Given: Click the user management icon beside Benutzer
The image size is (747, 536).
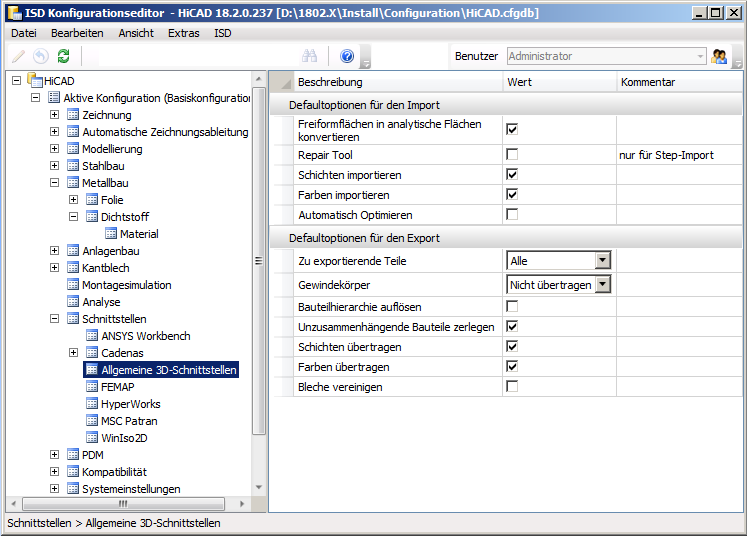Looking at the screenshot, I should pyautogui.click(x=719, y=57).
